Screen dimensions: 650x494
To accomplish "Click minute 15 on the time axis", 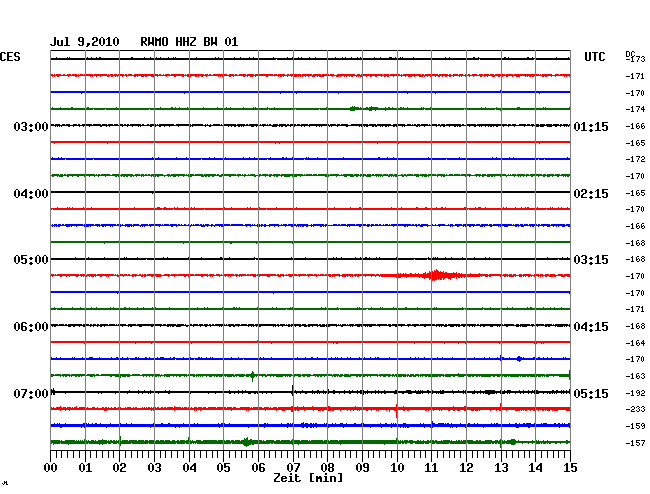I will tap(570, 467).
